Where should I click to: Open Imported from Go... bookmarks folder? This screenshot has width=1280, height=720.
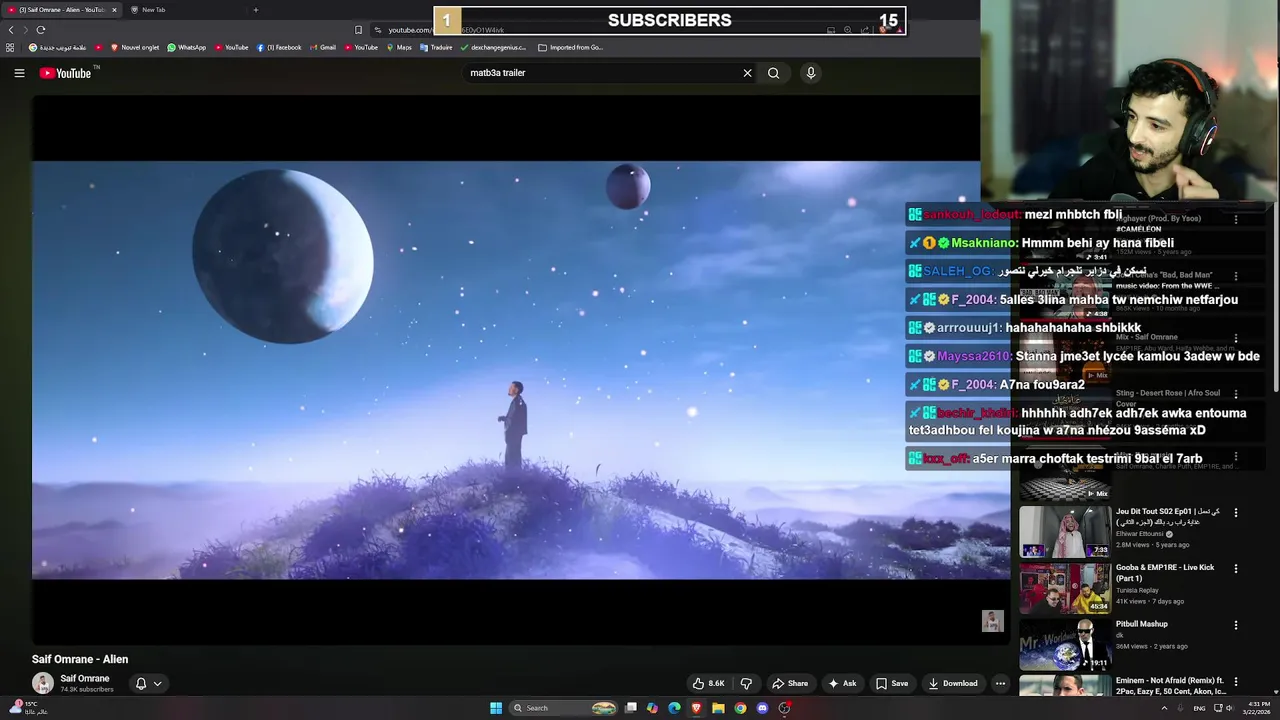pos(570,47)
